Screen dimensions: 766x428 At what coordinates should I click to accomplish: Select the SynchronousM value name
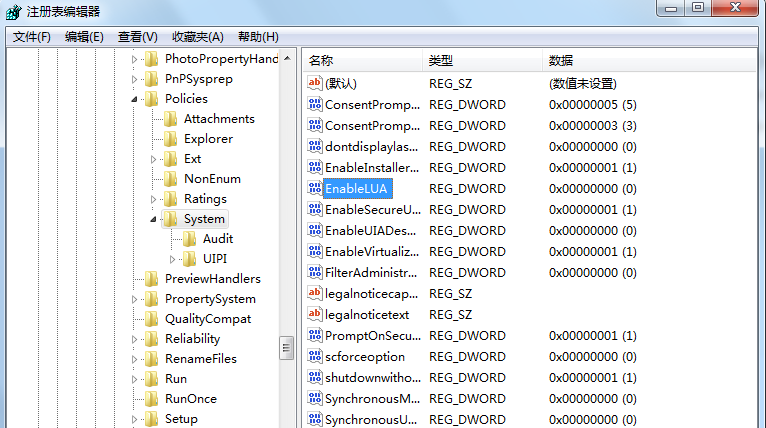(x=372, y=399)
